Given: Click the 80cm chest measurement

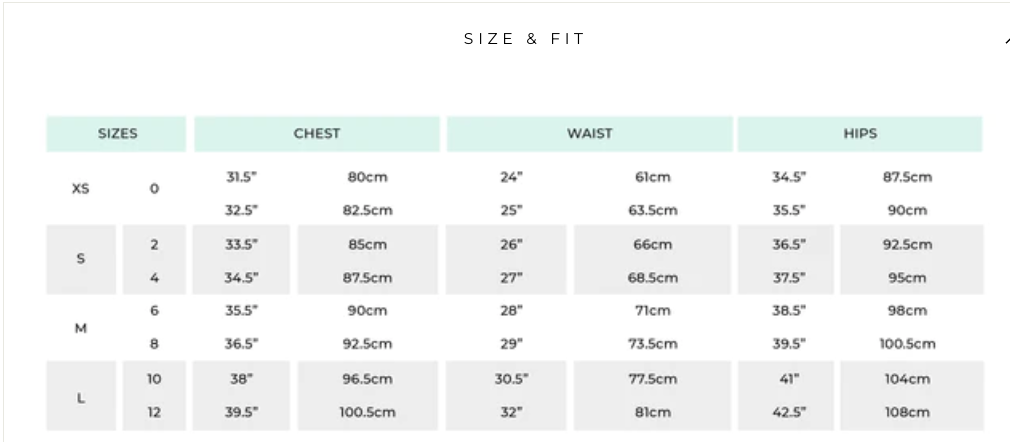Looking at the screenshot, I should pos(367,177).
